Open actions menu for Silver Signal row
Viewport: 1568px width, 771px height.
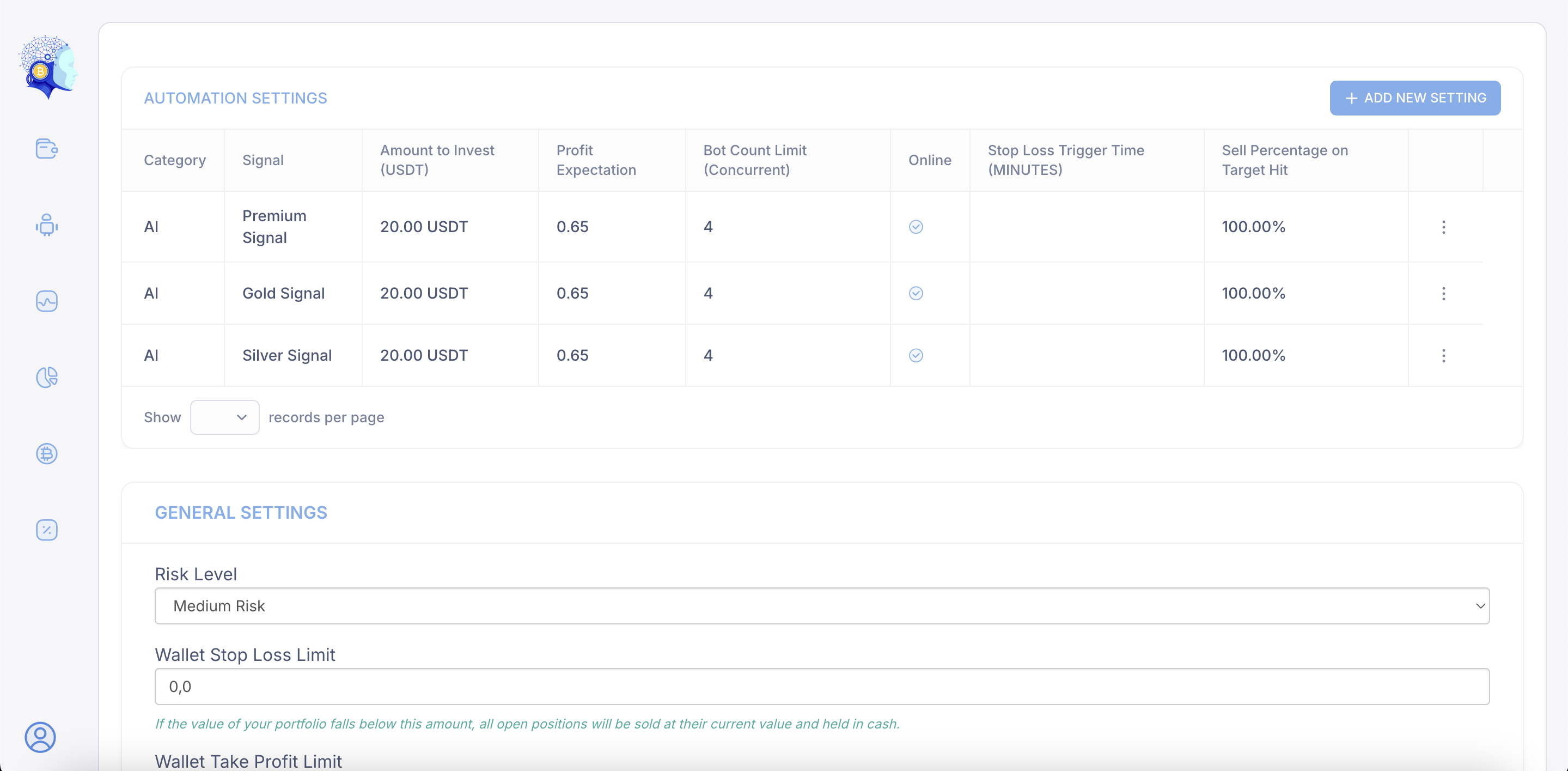tap(1443, 356)
